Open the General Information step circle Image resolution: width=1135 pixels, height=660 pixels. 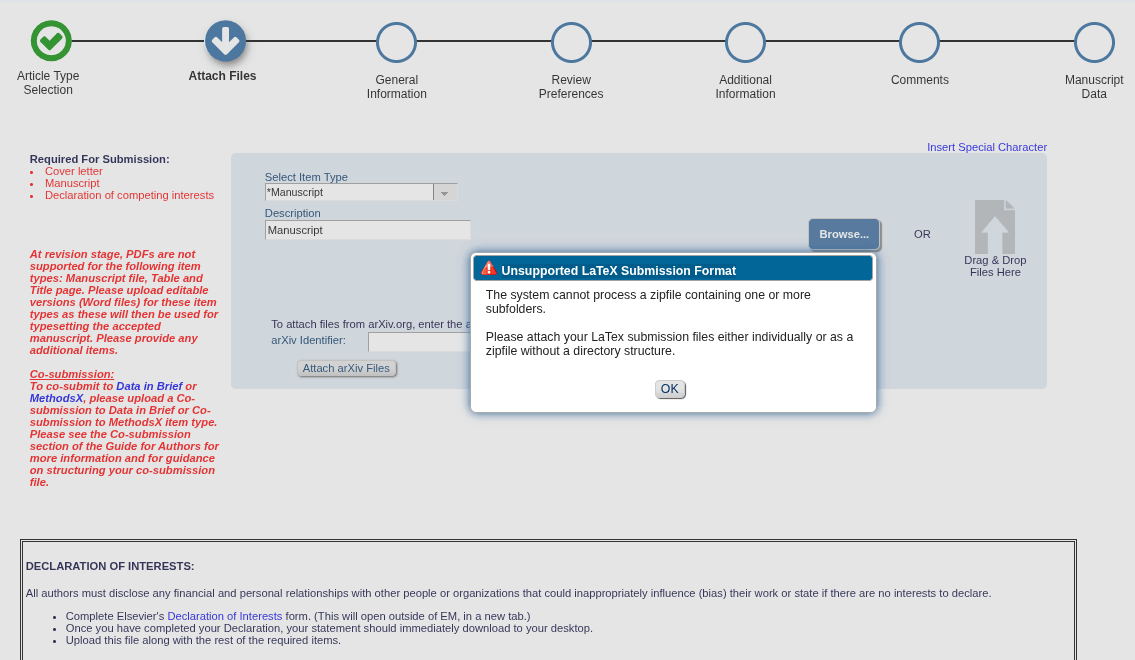click(x=396, y=42)
